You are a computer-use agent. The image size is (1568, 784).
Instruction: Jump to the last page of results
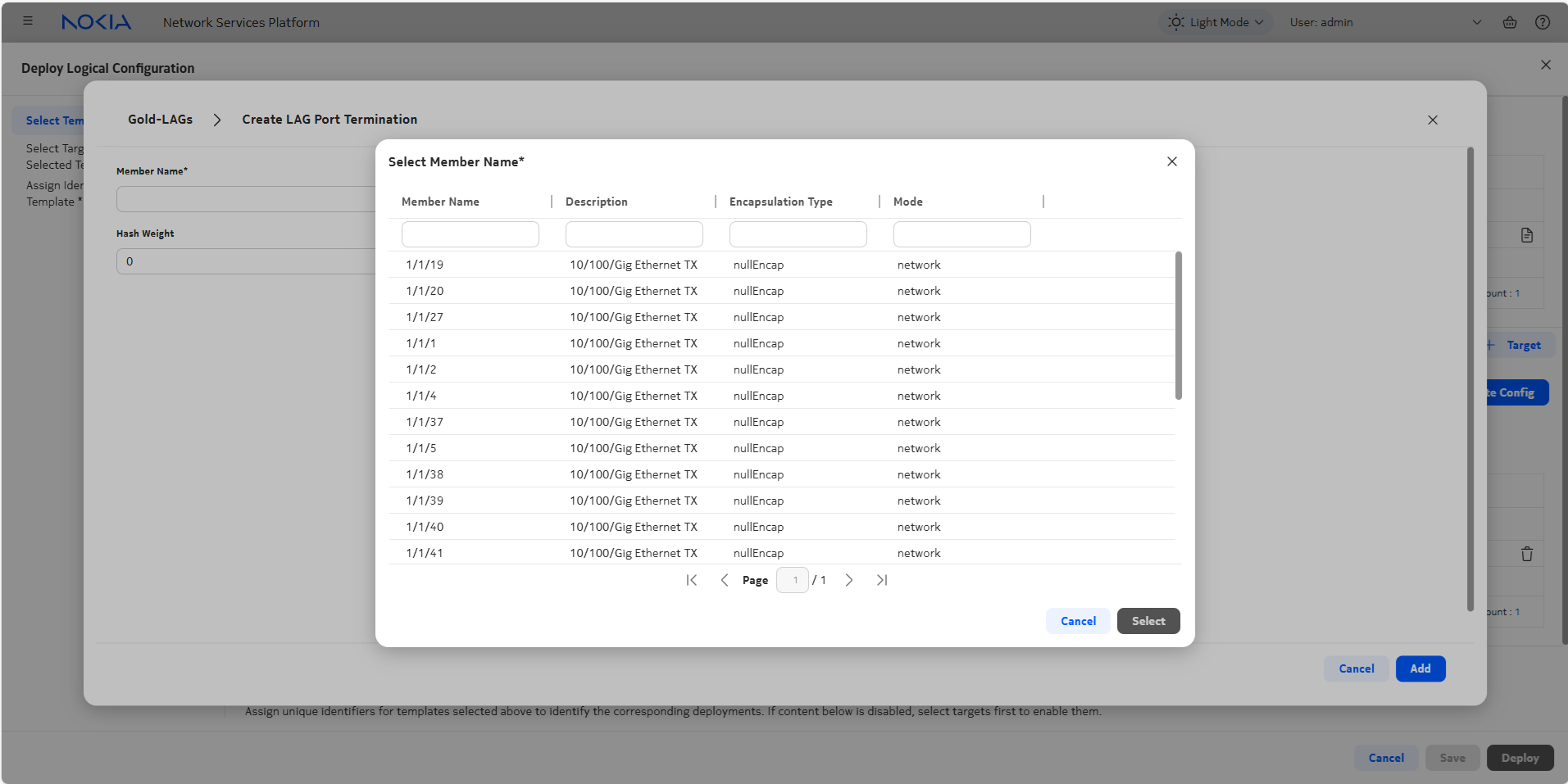coord(882,580)
